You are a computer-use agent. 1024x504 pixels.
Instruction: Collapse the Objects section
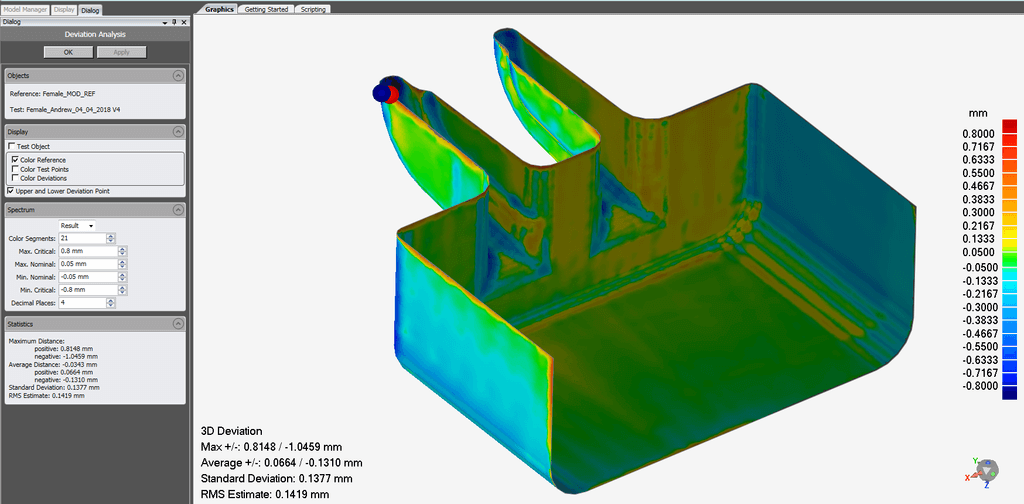click(x=178, y=76)
